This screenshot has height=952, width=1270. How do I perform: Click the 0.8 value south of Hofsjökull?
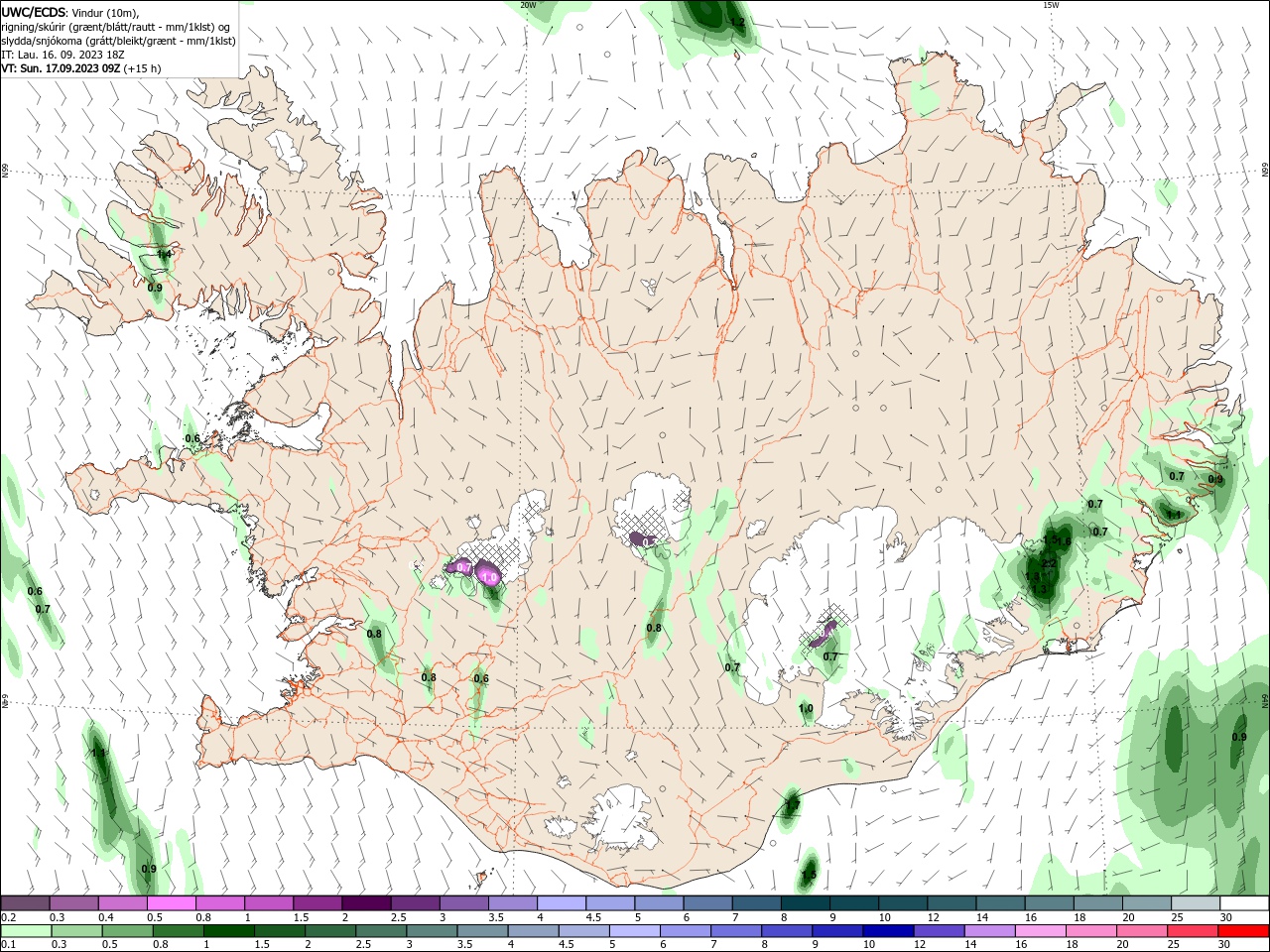pos(654,628)
